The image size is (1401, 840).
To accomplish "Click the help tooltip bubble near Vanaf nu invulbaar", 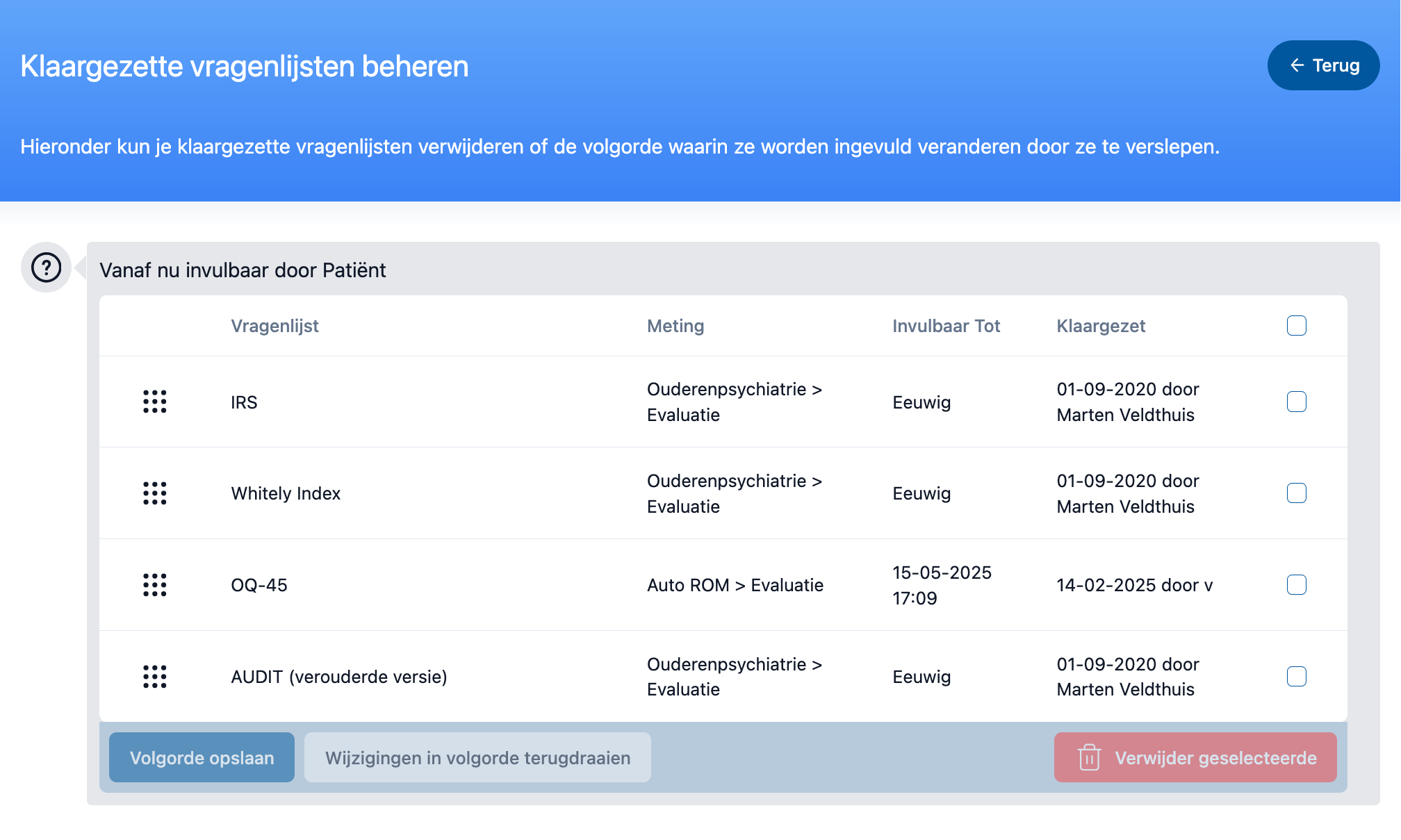I will [x=46, y=267].
